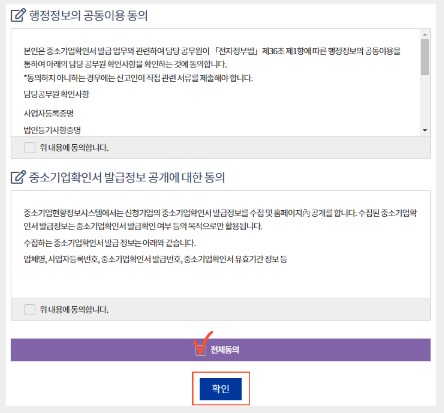Click 위 내용에 동의합니다 label in second section
The height and width of the screenshot is (413, 444).
coord(74,310)
